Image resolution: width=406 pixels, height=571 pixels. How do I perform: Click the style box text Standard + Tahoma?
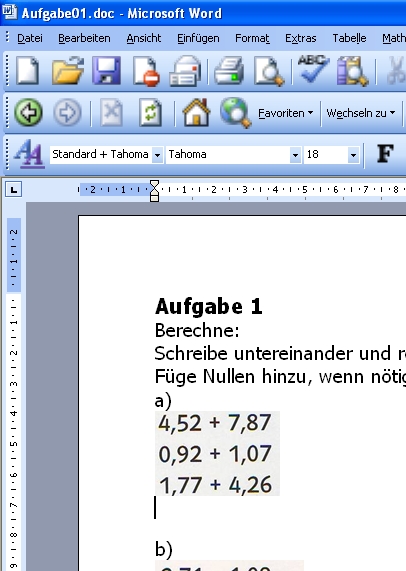pyautogui.click(x=100, y=154)
